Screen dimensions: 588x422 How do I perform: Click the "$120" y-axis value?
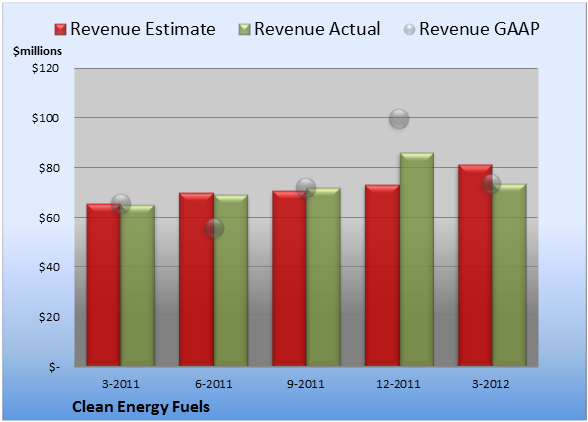(x=45, y=68)
